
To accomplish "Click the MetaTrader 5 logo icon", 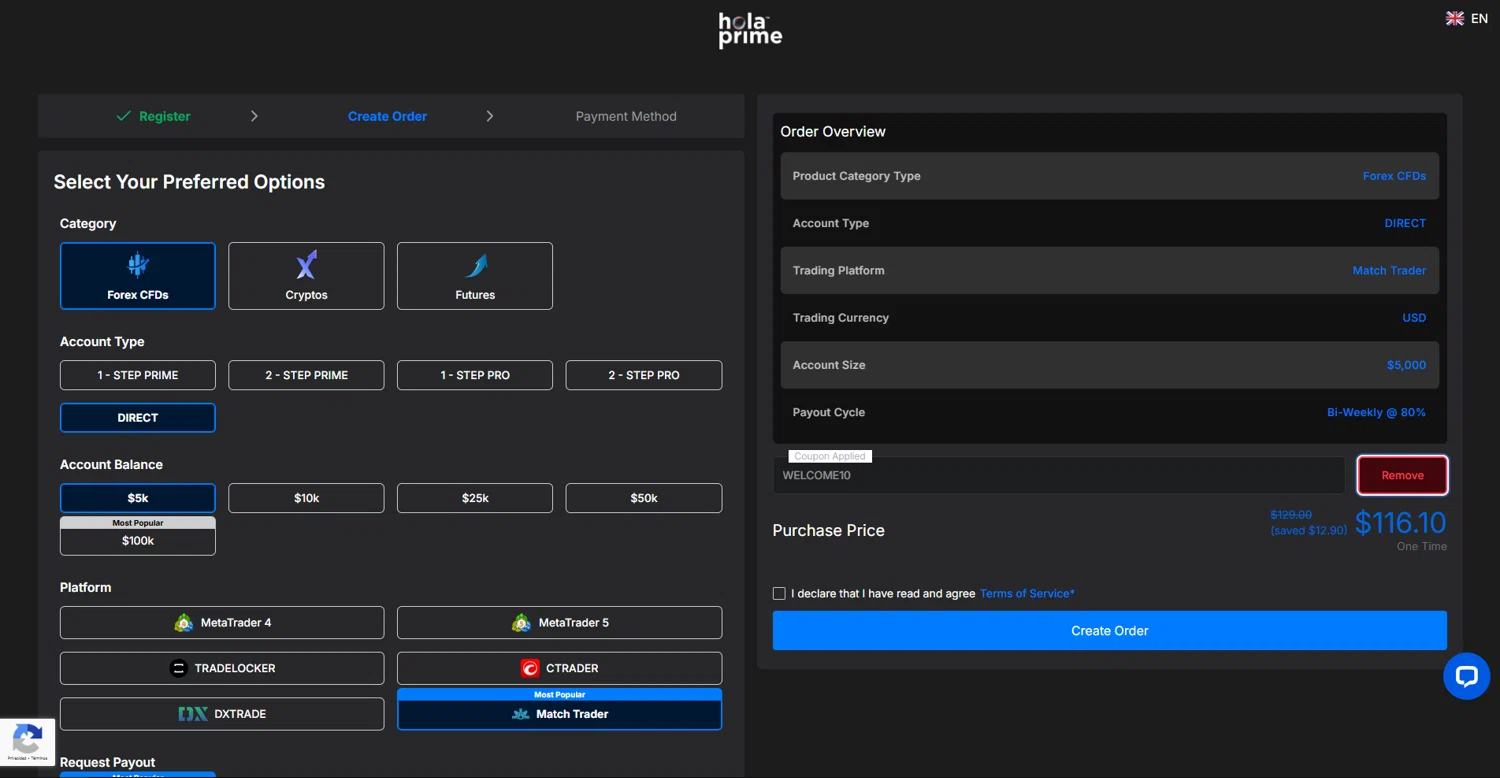I will [x=522, y=623].
